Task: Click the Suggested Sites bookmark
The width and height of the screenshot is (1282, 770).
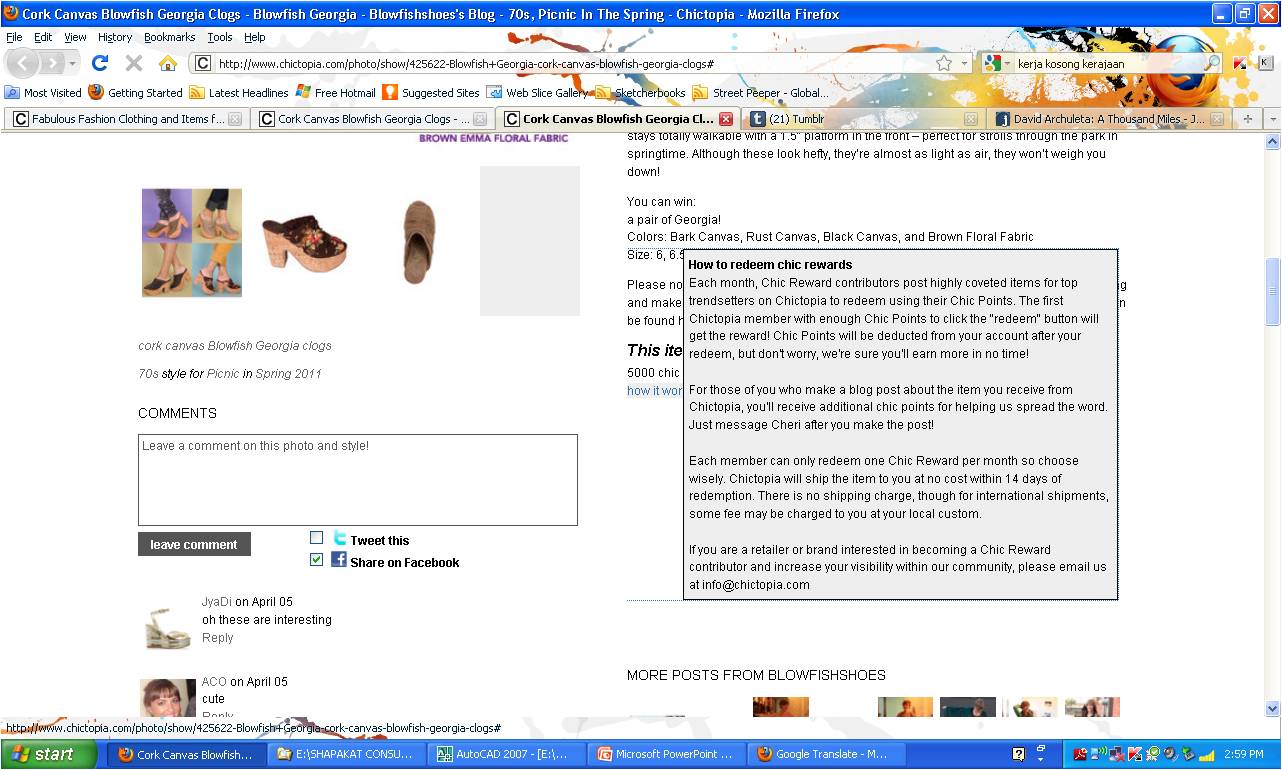Action: [x=431, y=92]
